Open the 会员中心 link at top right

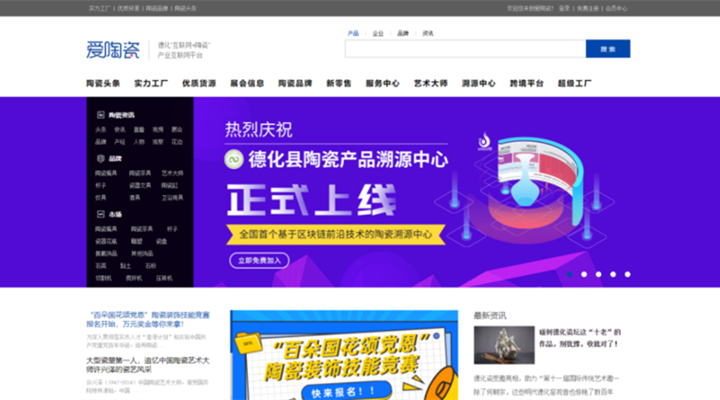(x=617, y=7)
